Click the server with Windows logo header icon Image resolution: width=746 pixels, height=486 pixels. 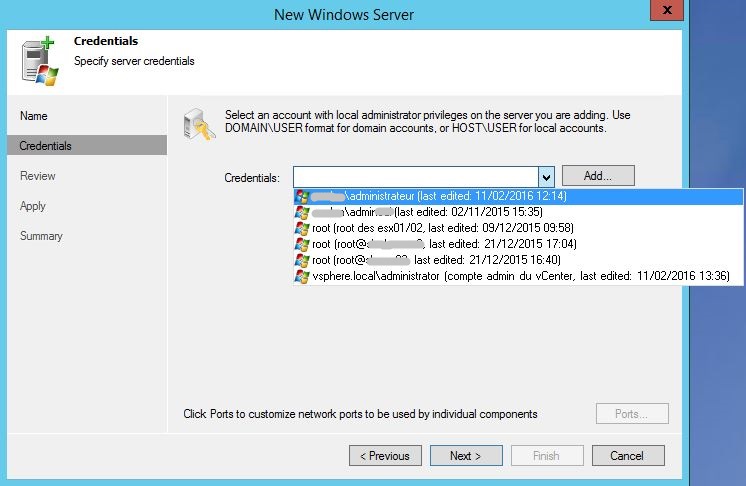tap(39, 61)
